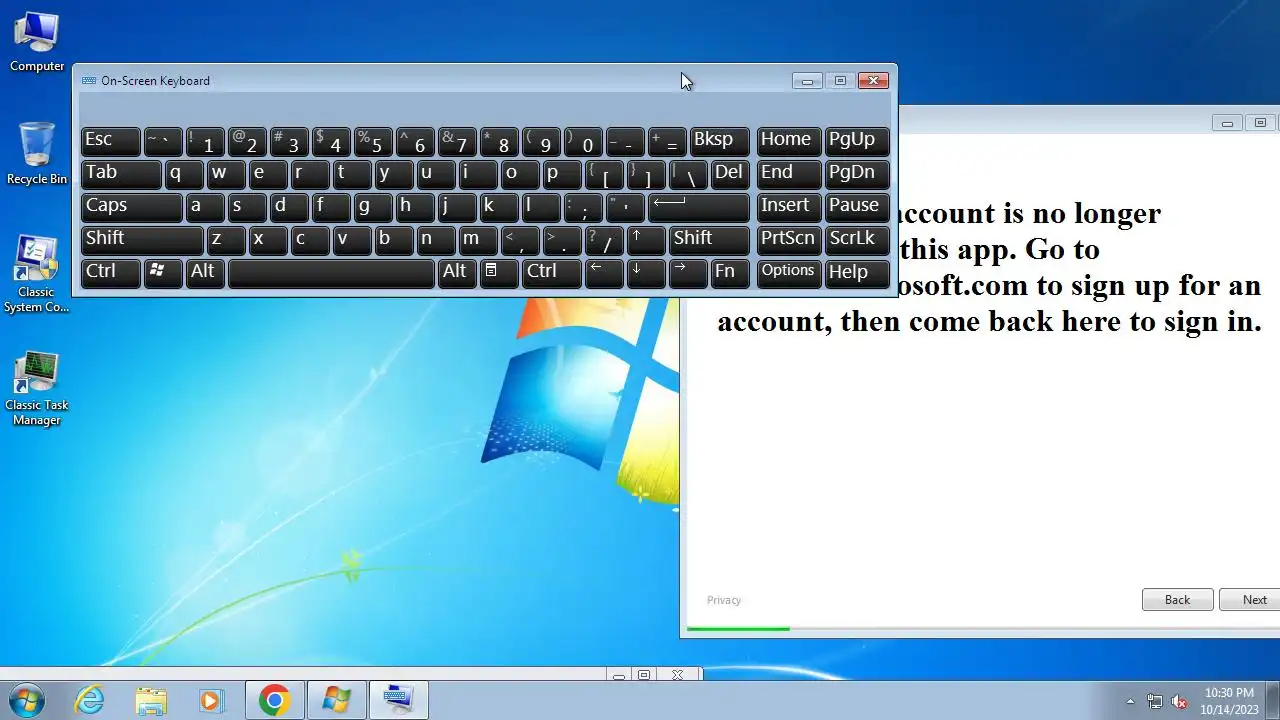
Task: Open Classic System Control desktop shortcut
Action: tap(37, 274)
